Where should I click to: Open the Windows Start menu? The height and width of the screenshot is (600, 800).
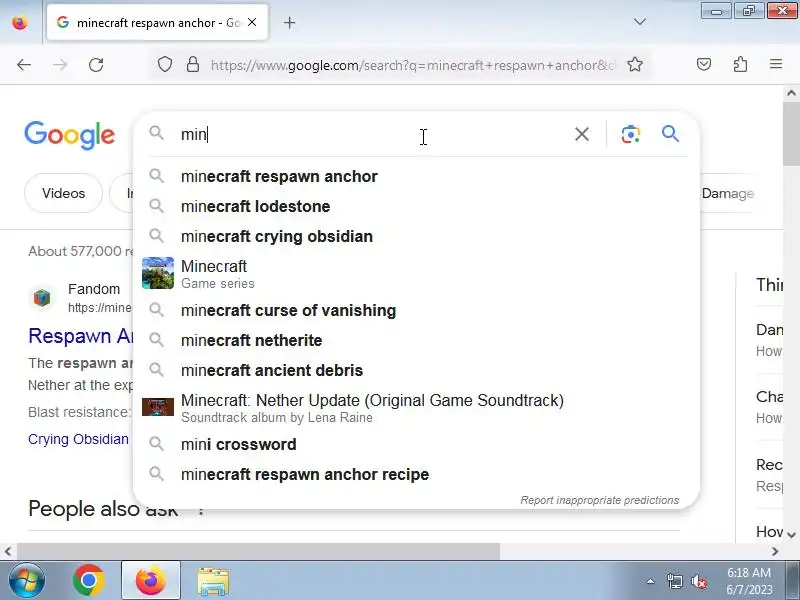(27, 581)
